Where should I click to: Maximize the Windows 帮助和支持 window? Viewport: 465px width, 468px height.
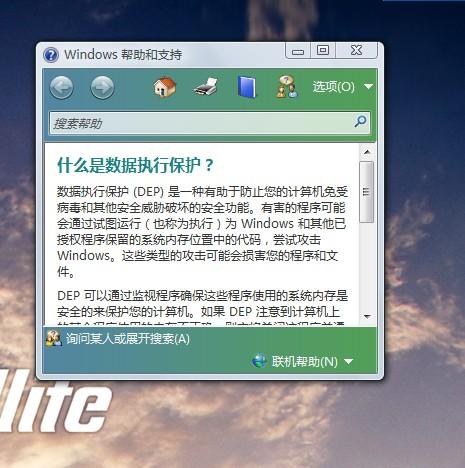[x=323, y=50]
